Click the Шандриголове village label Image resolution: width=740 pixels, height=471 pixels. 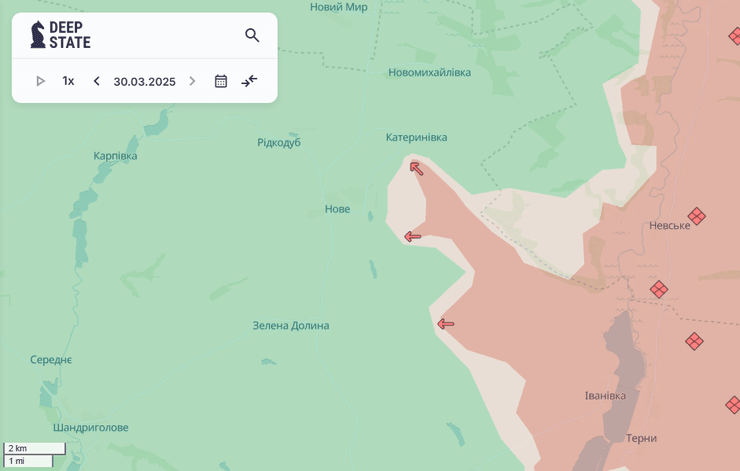tap(91, 427)
